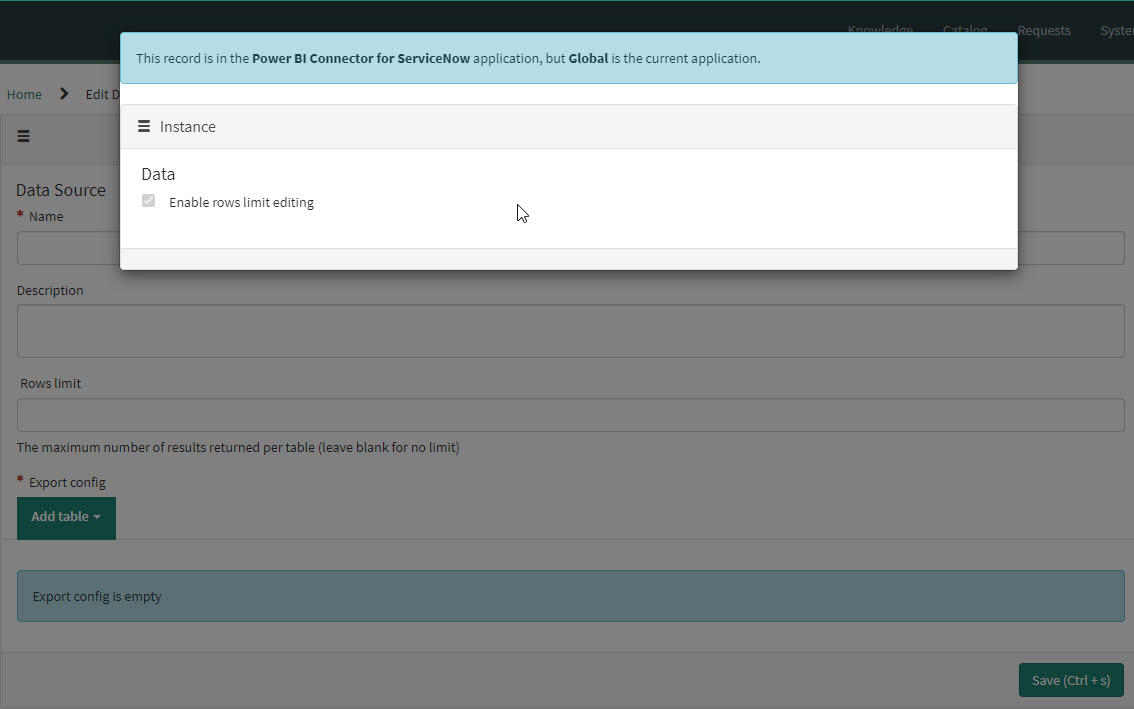
Task: Click the Data Source heading
Action: point(61,190)
